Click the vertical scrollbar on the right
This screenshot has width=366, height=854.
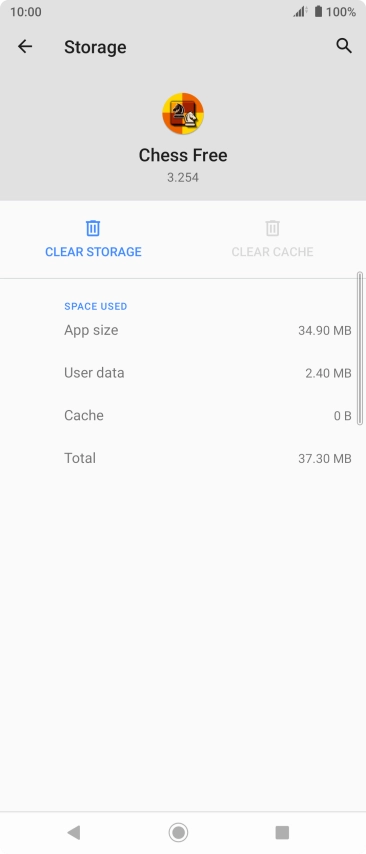360,349
